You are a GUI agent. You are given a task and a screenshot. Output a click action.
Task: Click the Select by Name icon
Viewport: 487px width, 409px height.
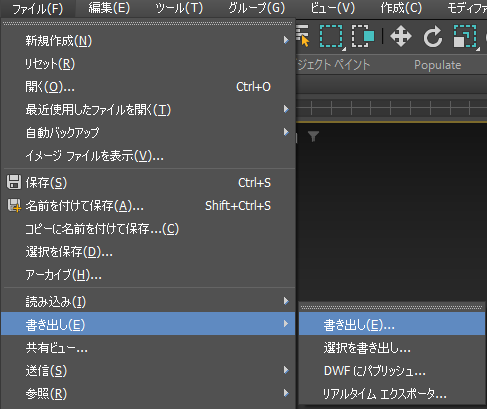click(x=303, y=36)
